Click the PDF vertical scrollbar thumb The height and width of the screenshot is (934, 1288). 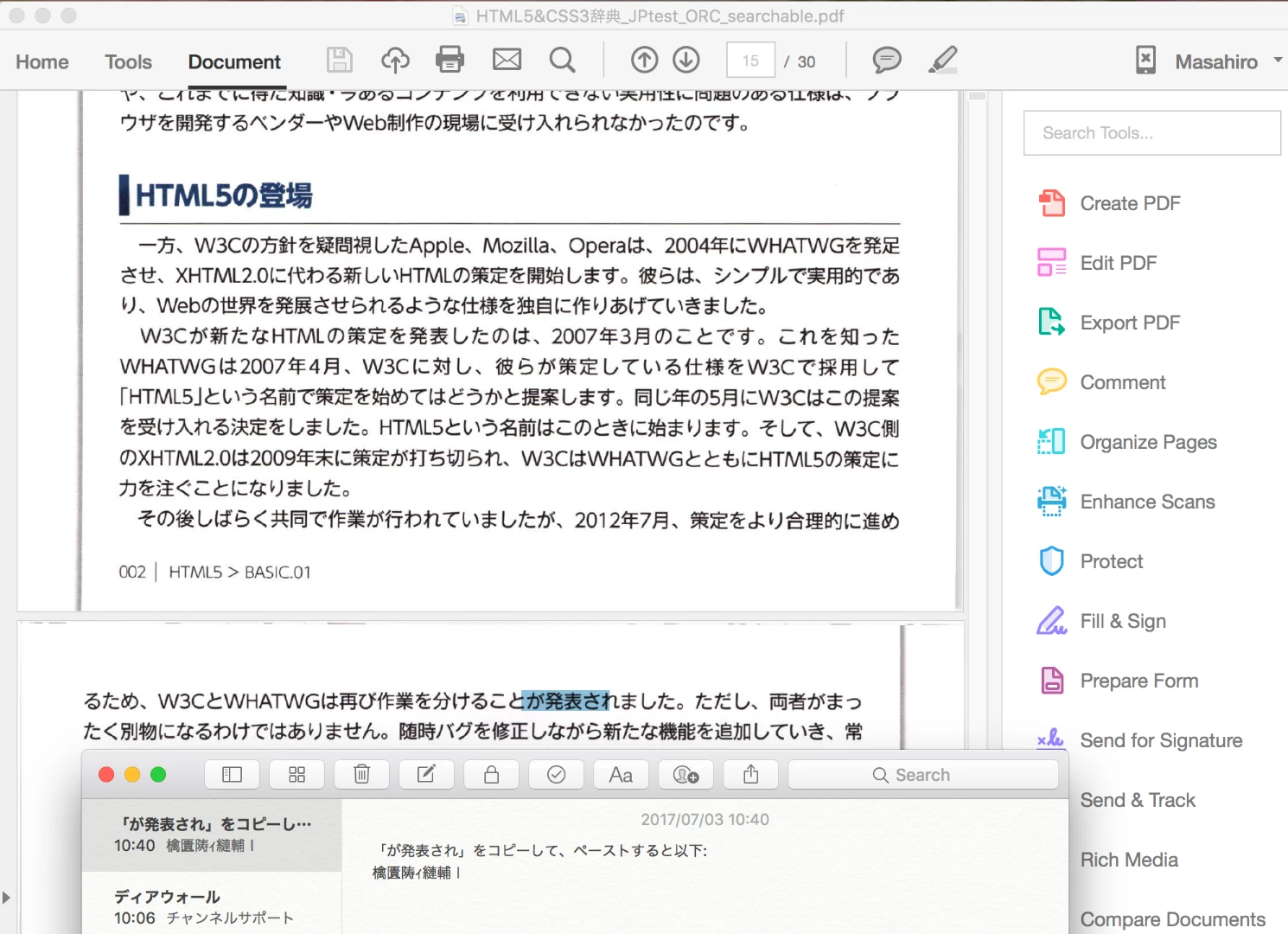tap(978, 96)
